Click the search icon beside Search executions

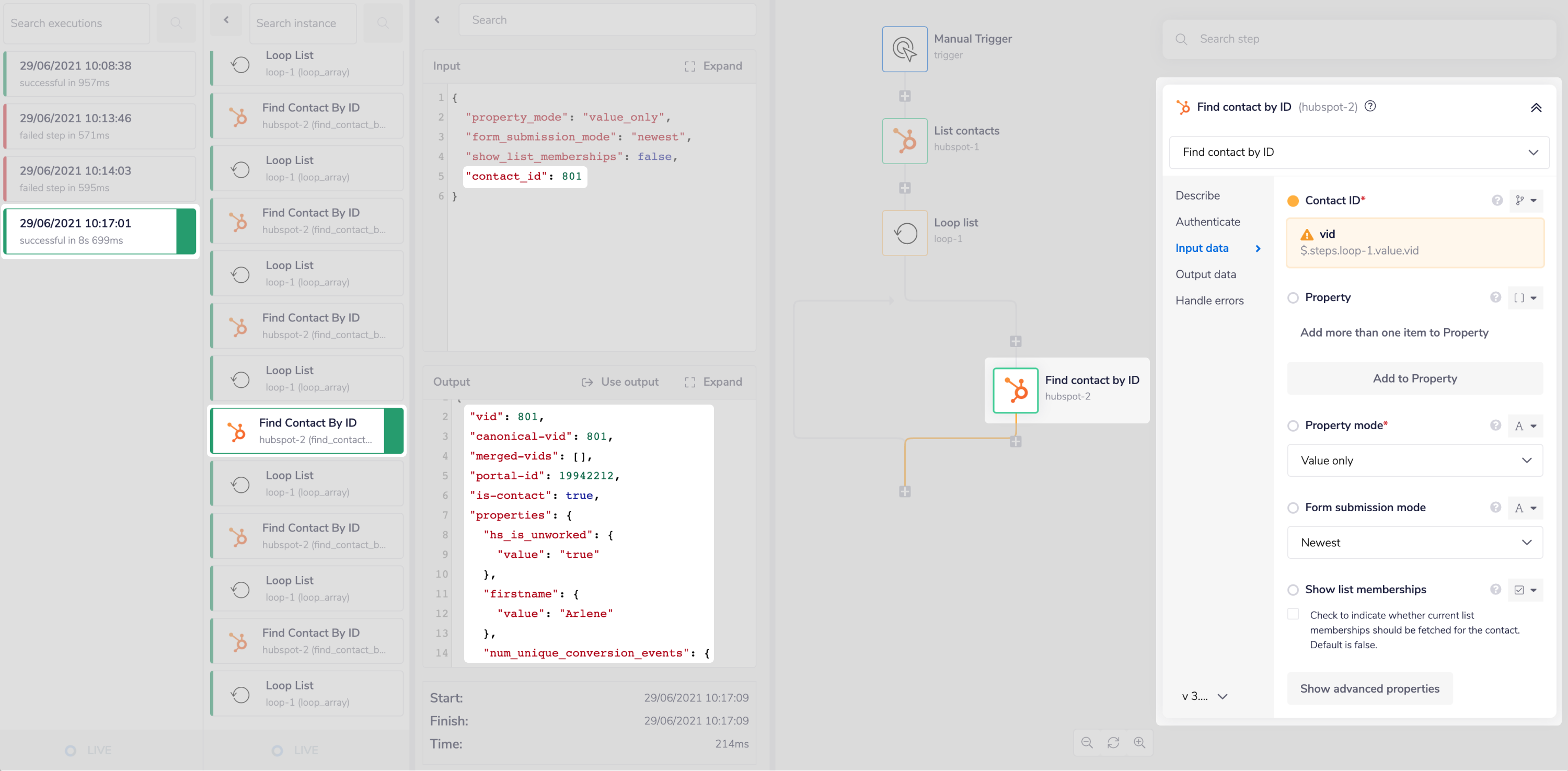[x=176, y=23]
